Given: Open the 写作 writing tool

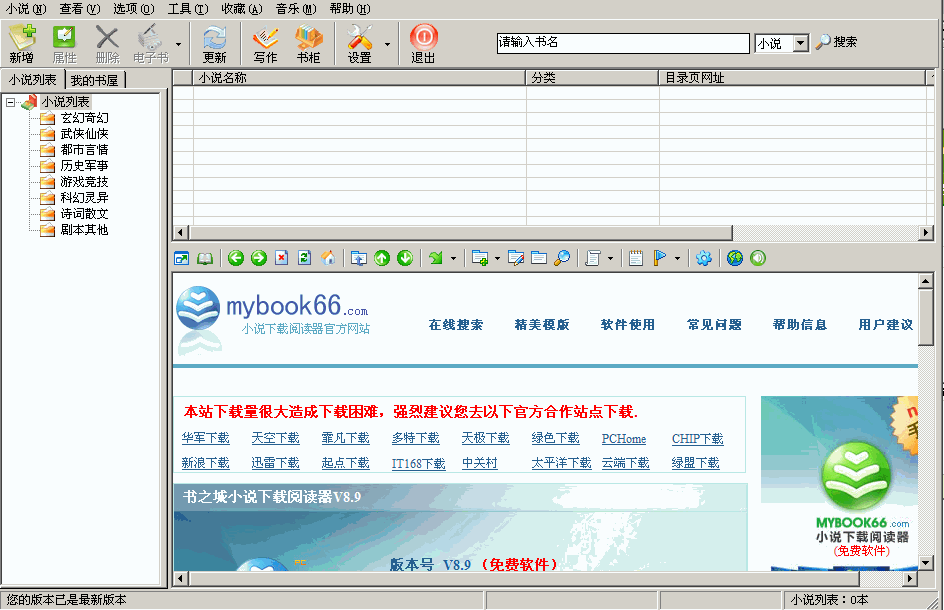Looking at the screenshot, I should [x=265, y=44].
